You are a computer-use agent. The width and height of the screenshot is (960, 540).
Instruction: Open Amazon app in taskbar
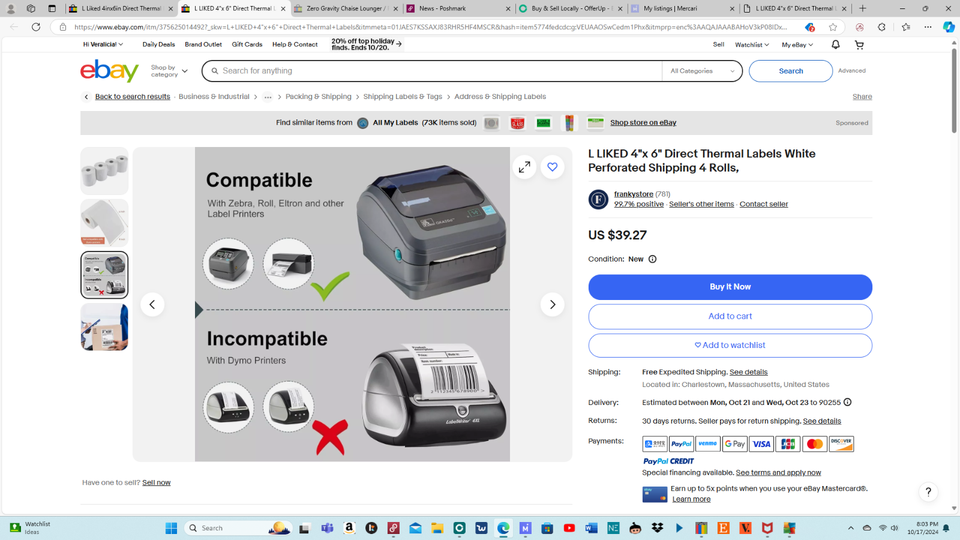(x=349, y=528)
